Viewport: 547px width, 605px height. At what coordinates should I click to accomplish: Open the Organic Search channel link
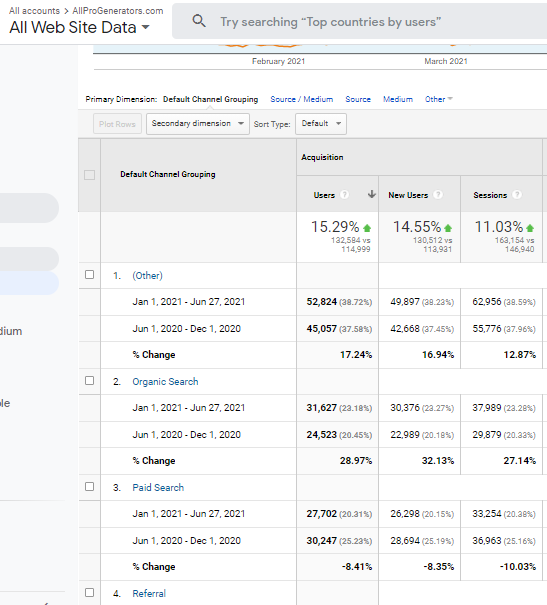pos(165,382)
